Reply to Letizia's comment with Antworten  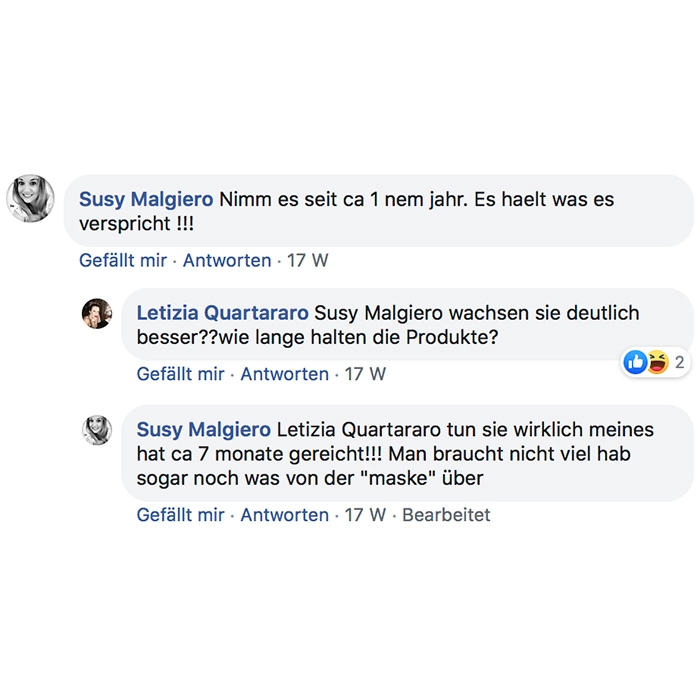pyautogui.click(x=285, y=374)
